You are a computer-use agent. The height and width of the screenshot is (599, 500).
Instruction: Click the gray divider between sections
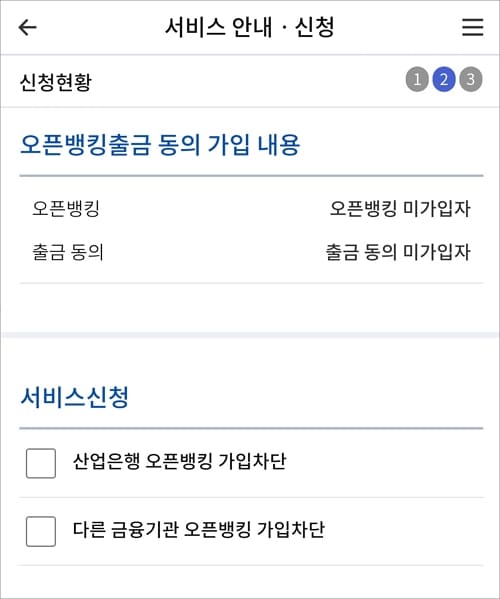click(250, 335)
